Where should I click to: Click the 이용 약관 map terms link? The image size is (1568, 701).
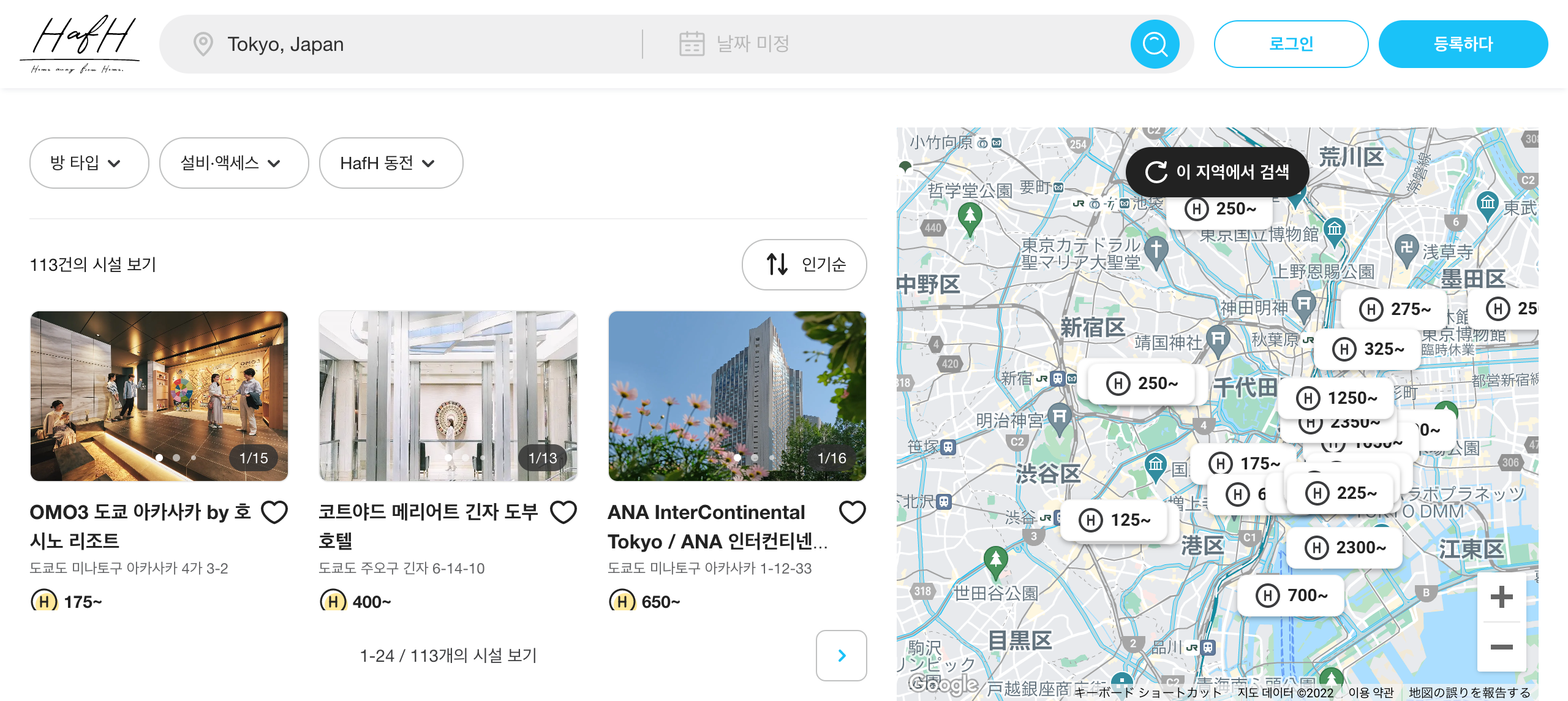coord(1371,692)
